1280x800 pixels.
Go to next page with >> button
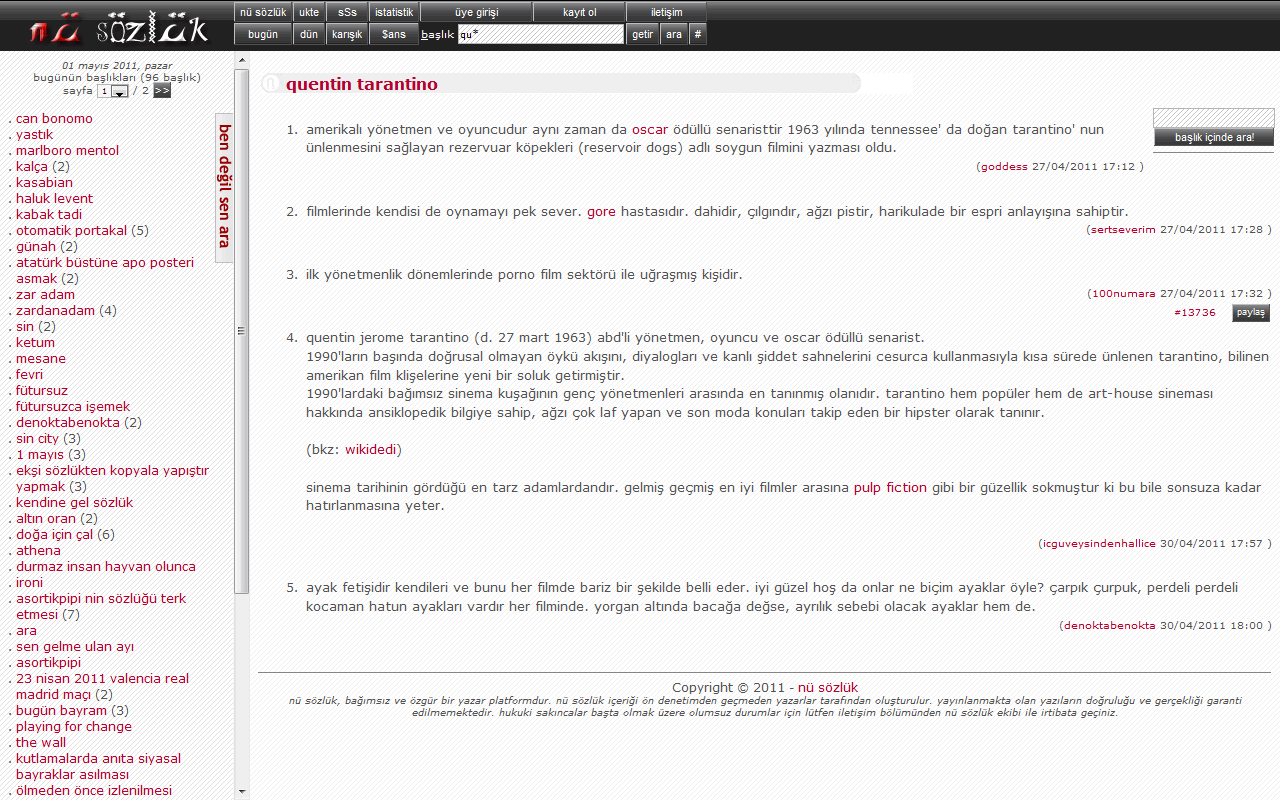click(161, 91)
